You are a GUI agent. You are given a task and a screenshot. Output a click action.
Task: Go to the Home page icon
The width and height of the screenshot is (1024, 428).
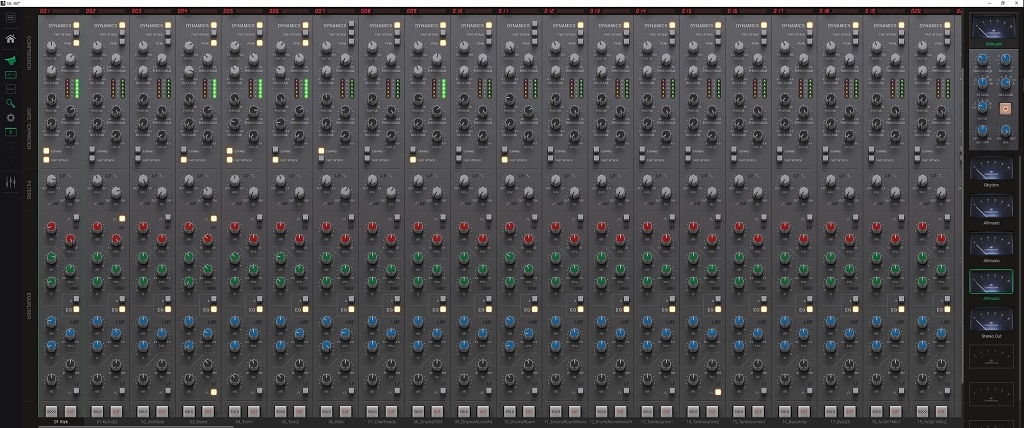10,39
